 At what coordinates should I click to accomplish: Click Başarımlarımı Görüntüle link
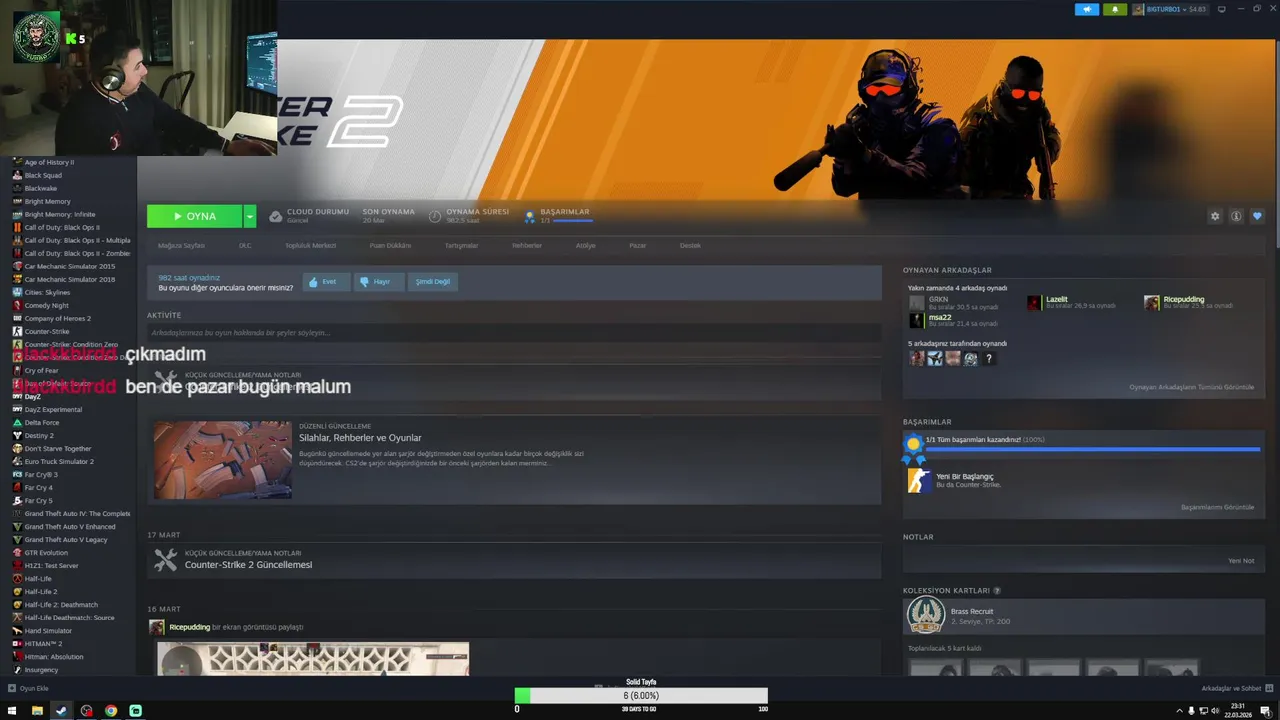pyautogui.click(x=1217, y=507)
